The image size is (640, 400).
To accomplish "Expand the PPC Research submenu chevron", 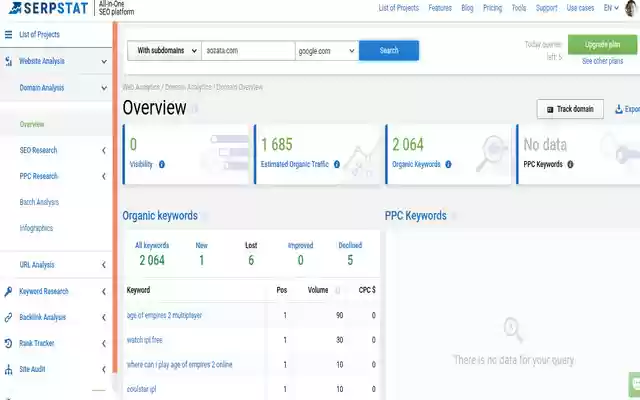I will [x=104, y=176].
